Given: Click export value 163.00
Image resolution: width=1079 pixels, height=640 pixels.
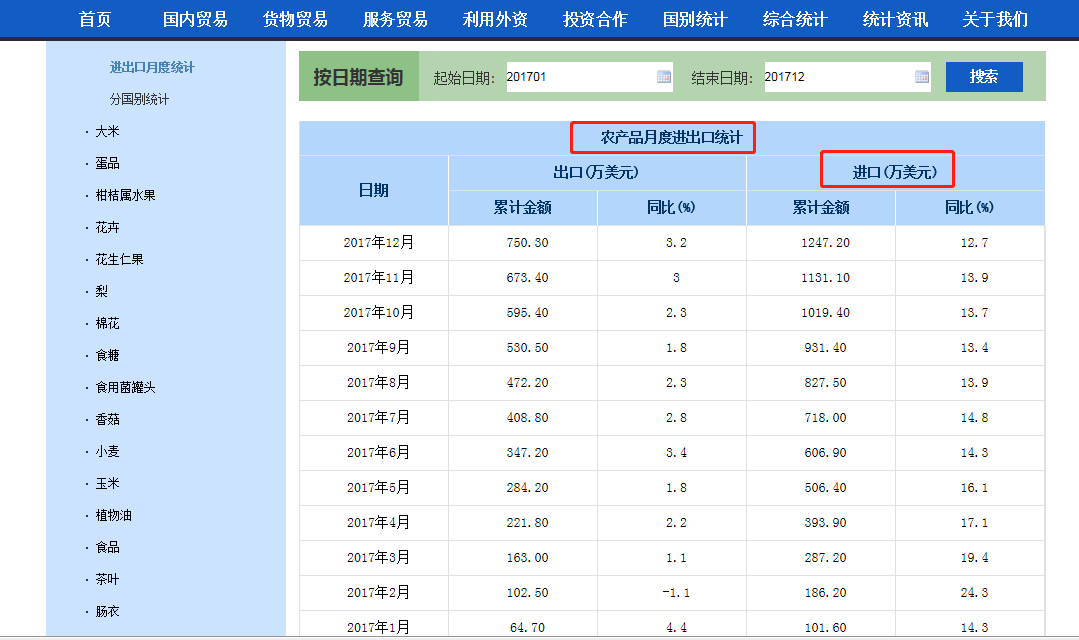Looking at the screenshot, I should [x=528, y=557].
